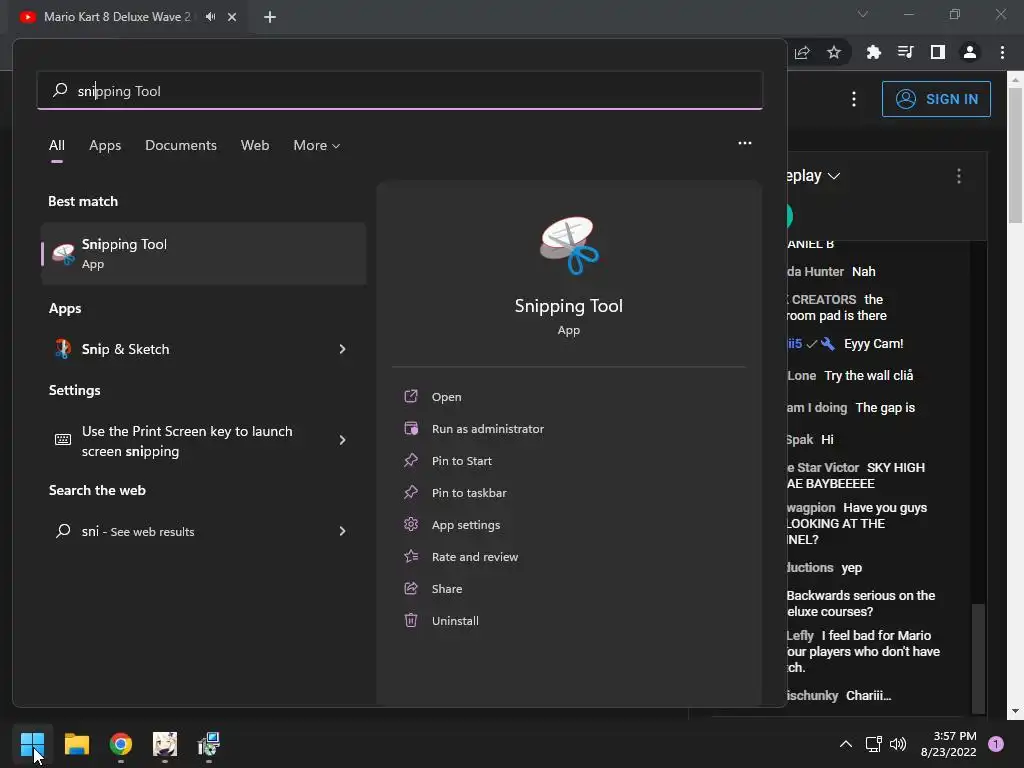Open Windows Start button on taskbar
The height and width of the screenshot is (768, 1024).
(32, 744)
